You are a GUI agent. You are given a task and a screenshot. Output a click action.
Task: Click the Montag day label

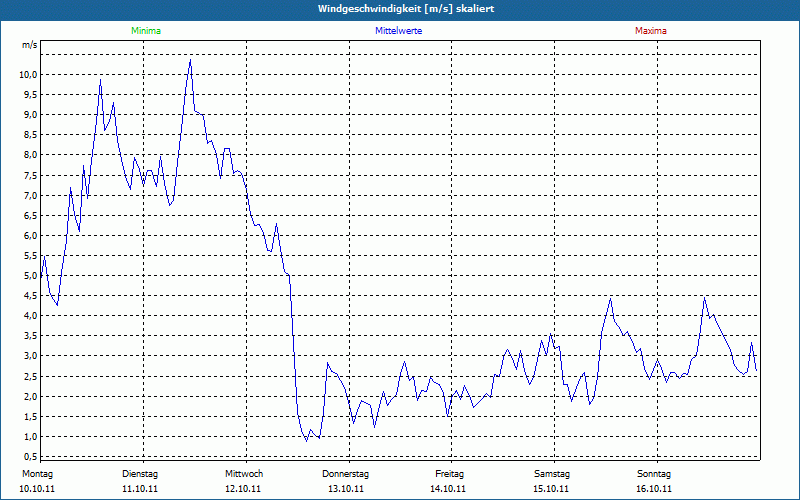[x=37, y=474]
